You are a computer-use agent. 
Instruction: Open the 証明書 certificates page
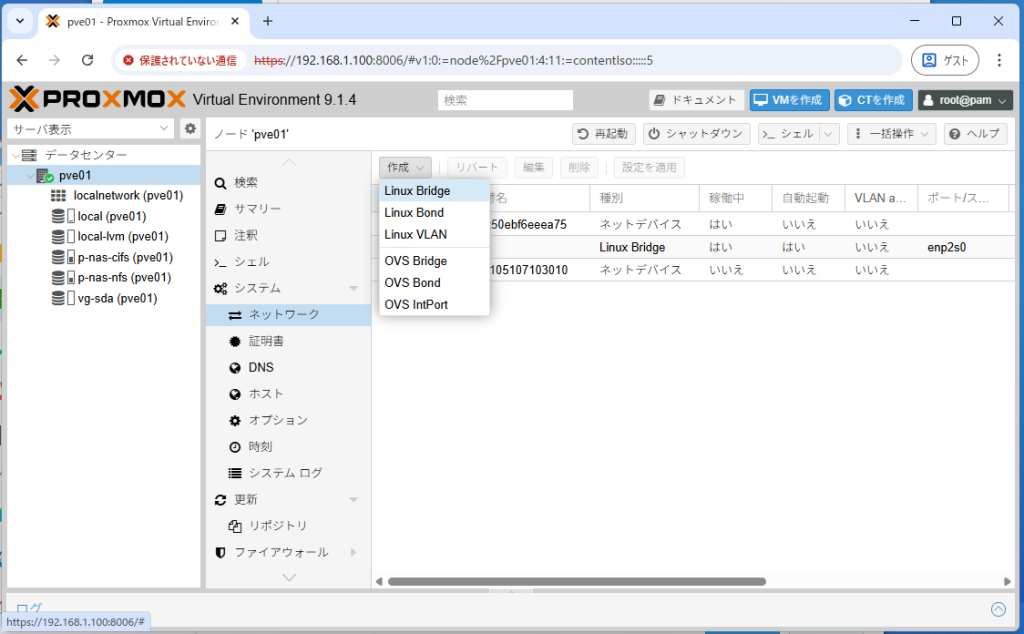click(x=266, y=341)
